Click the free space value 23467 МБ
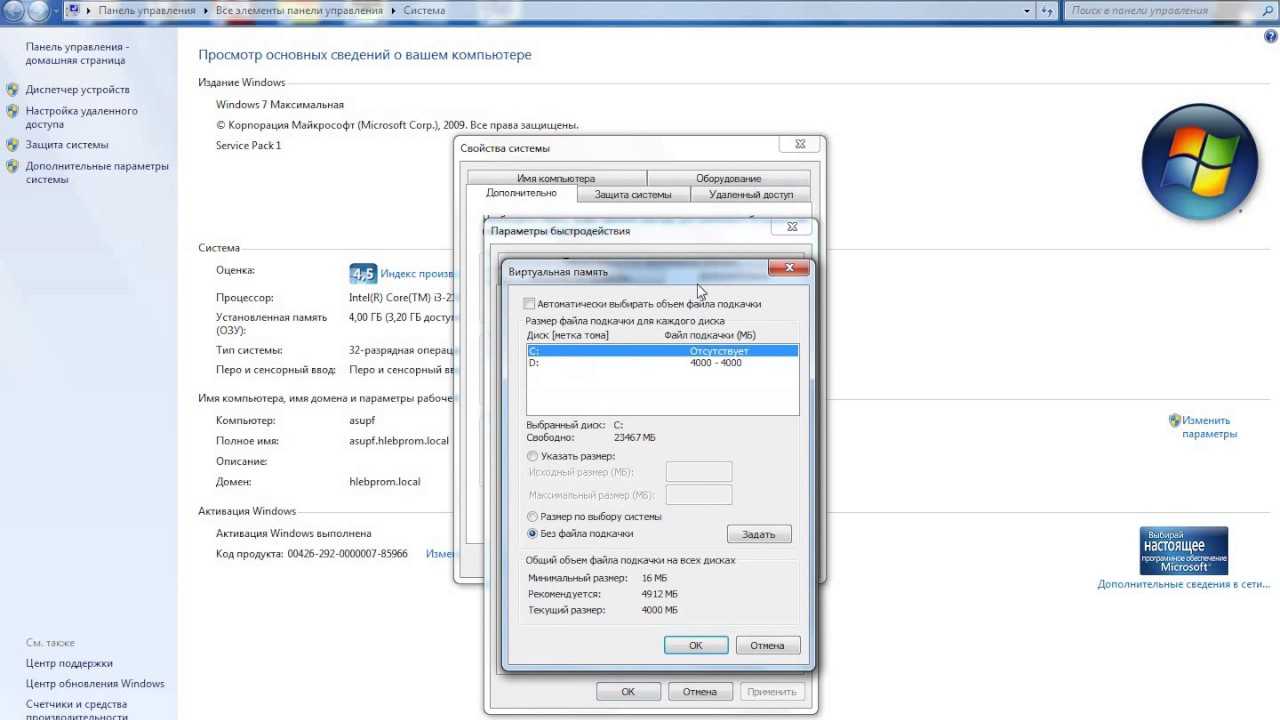This screenshot has width=1280, height=720. pyautogui.click(x=635, y=438)
